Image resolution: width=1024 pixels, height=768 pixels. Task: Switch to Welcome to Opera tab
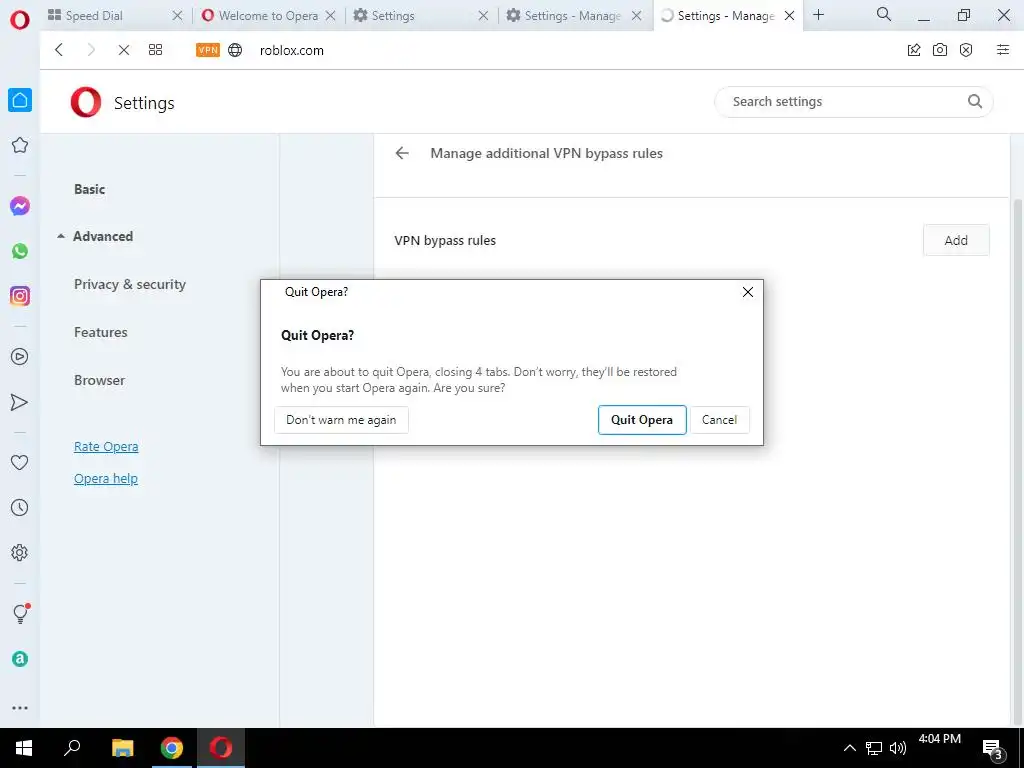point(261,16)
